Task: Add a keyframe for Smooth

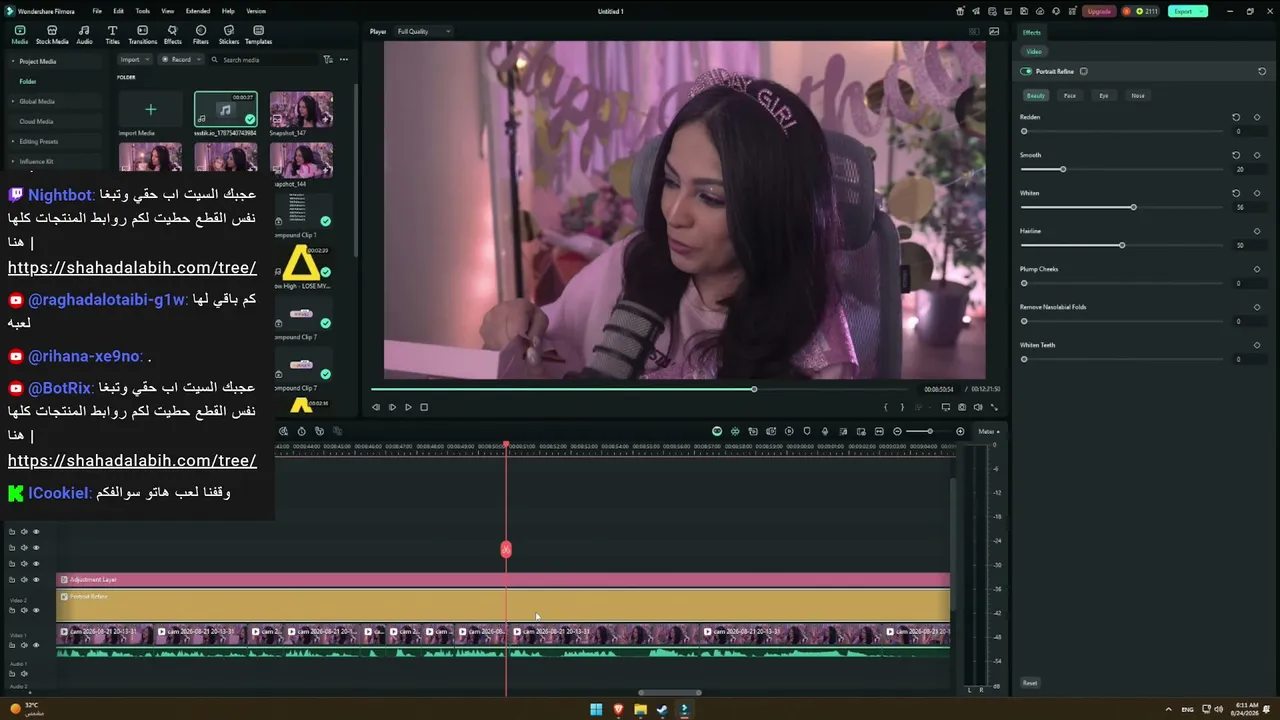Action: [x=1257, y=155]
